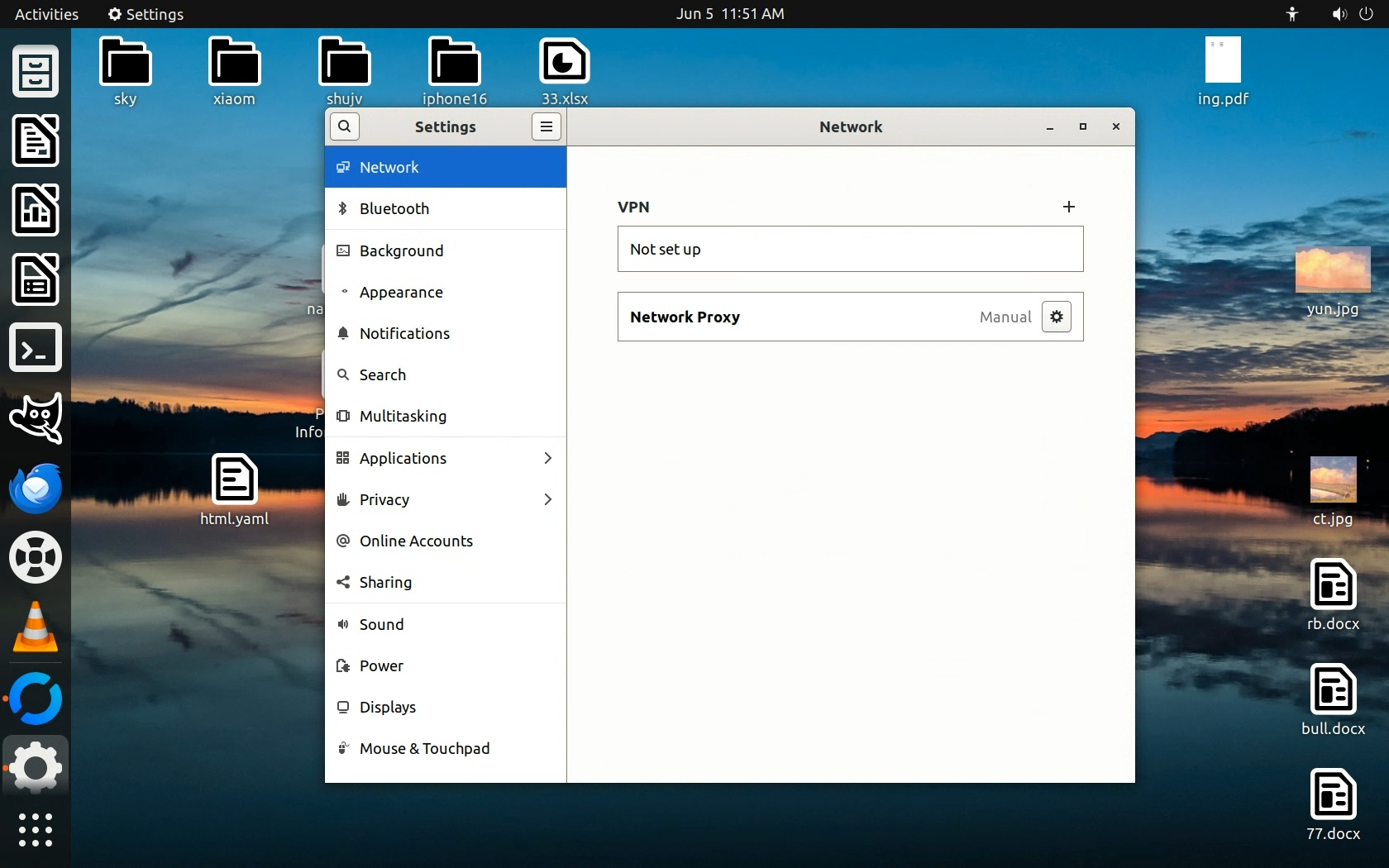Open Terminal from the dock
Screen dimensions: 1389x868
[35, 348]
